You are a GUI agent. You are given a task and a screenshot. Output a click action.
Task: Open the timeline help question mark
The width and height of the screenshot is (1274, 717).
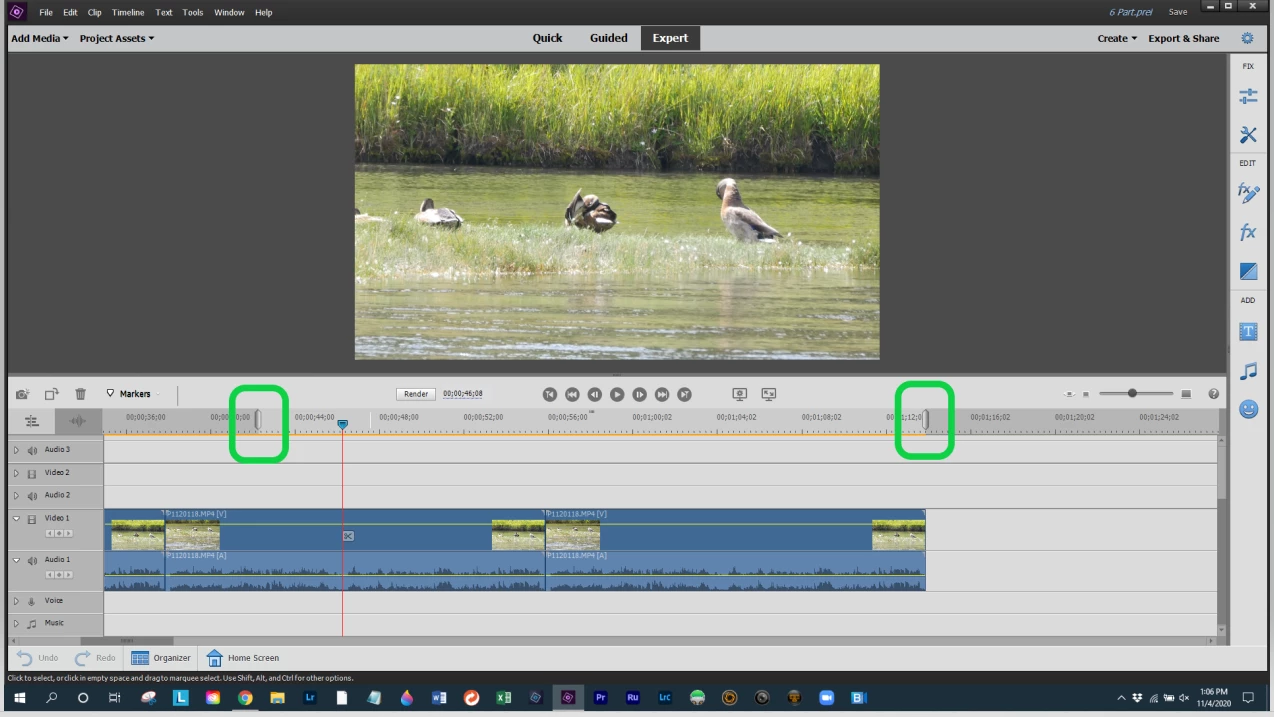click(1214, 394)
